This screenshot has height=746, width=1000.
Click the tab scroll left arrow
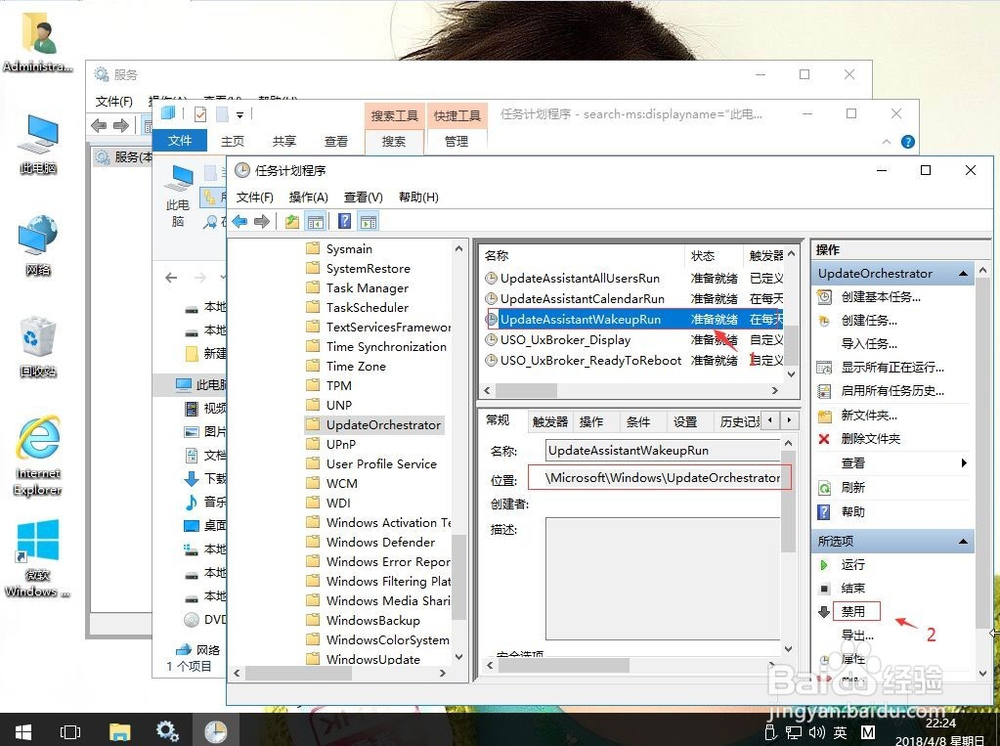[x=771, y=420]
